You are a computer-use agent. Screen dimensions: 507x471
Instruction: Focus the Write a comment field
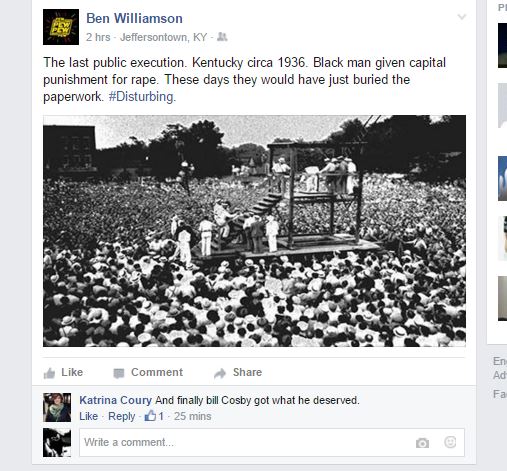(272, 442)
